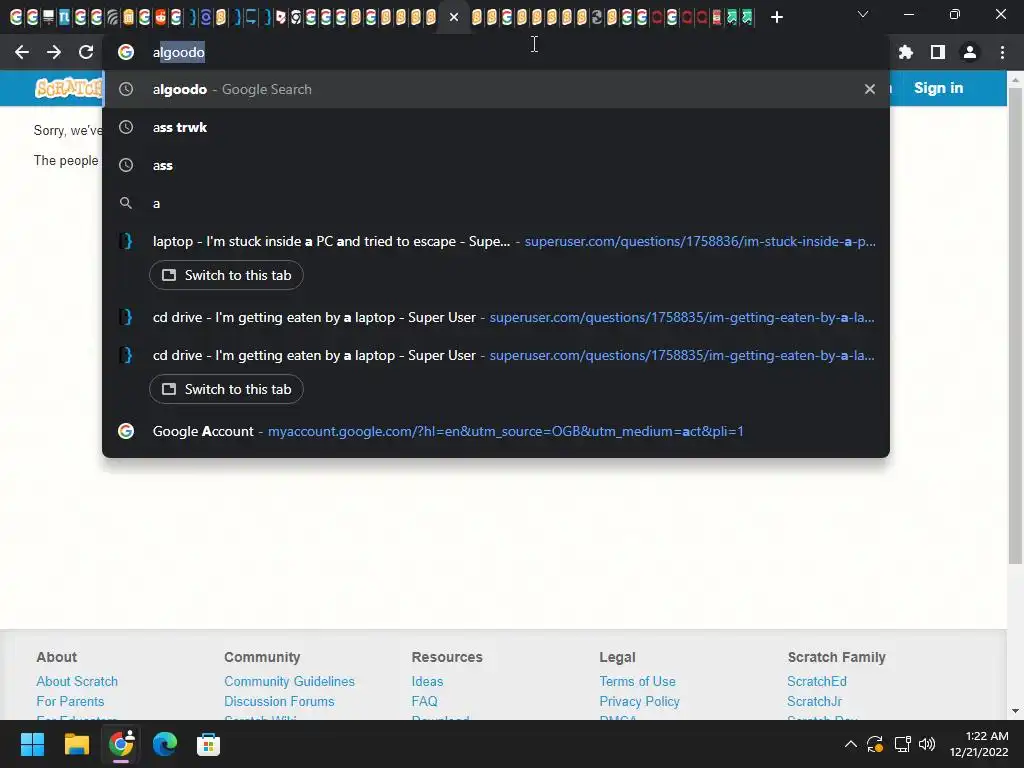Viewport: 1024px width, 768px height.
Task: Click the Google icon beside Google Account
Action: [126, 431]
